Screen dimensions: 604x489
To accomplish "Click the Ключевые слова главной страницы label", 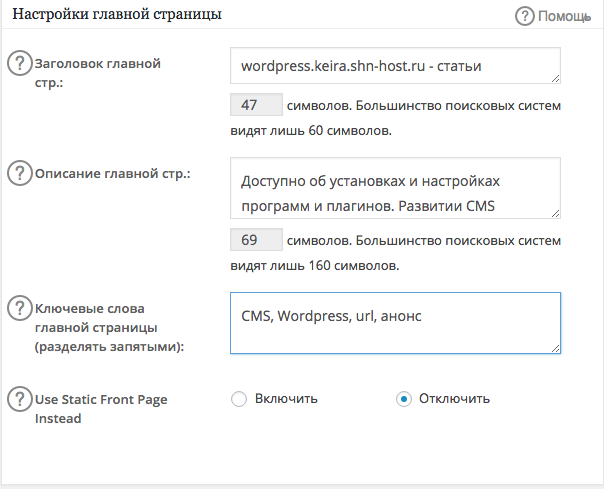I will coord(109,328).
